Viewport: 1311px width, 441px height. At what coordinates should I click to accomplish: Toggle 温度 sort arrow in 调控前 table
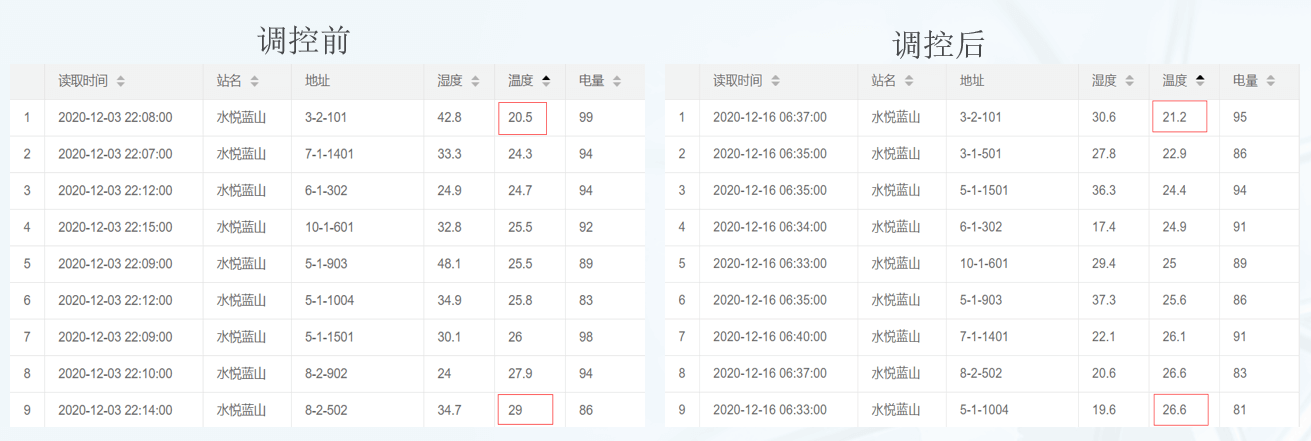(x=546, y=81)
